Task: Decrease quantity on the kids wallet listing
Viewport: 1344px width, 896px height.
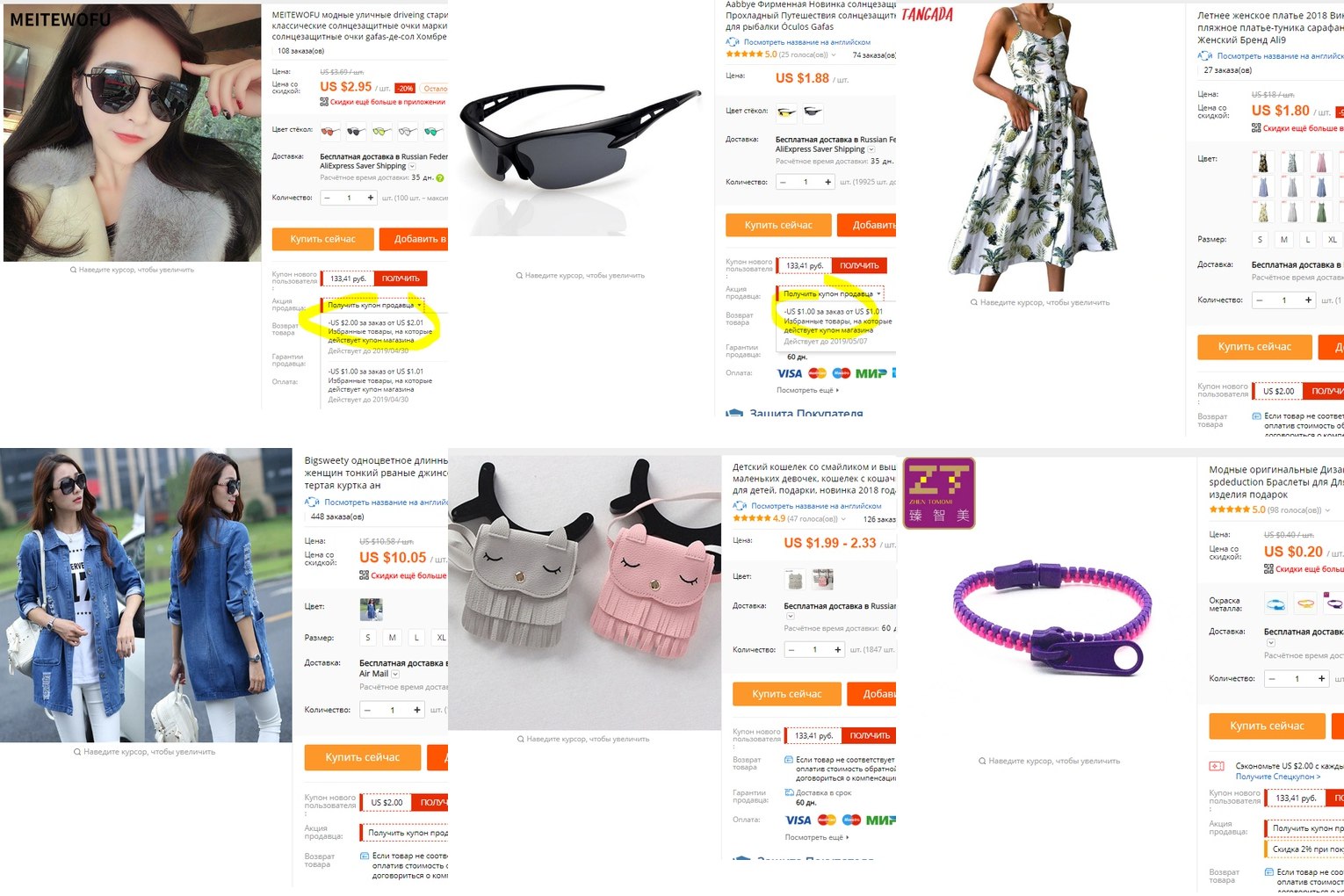Action: (x=792, y=650)
